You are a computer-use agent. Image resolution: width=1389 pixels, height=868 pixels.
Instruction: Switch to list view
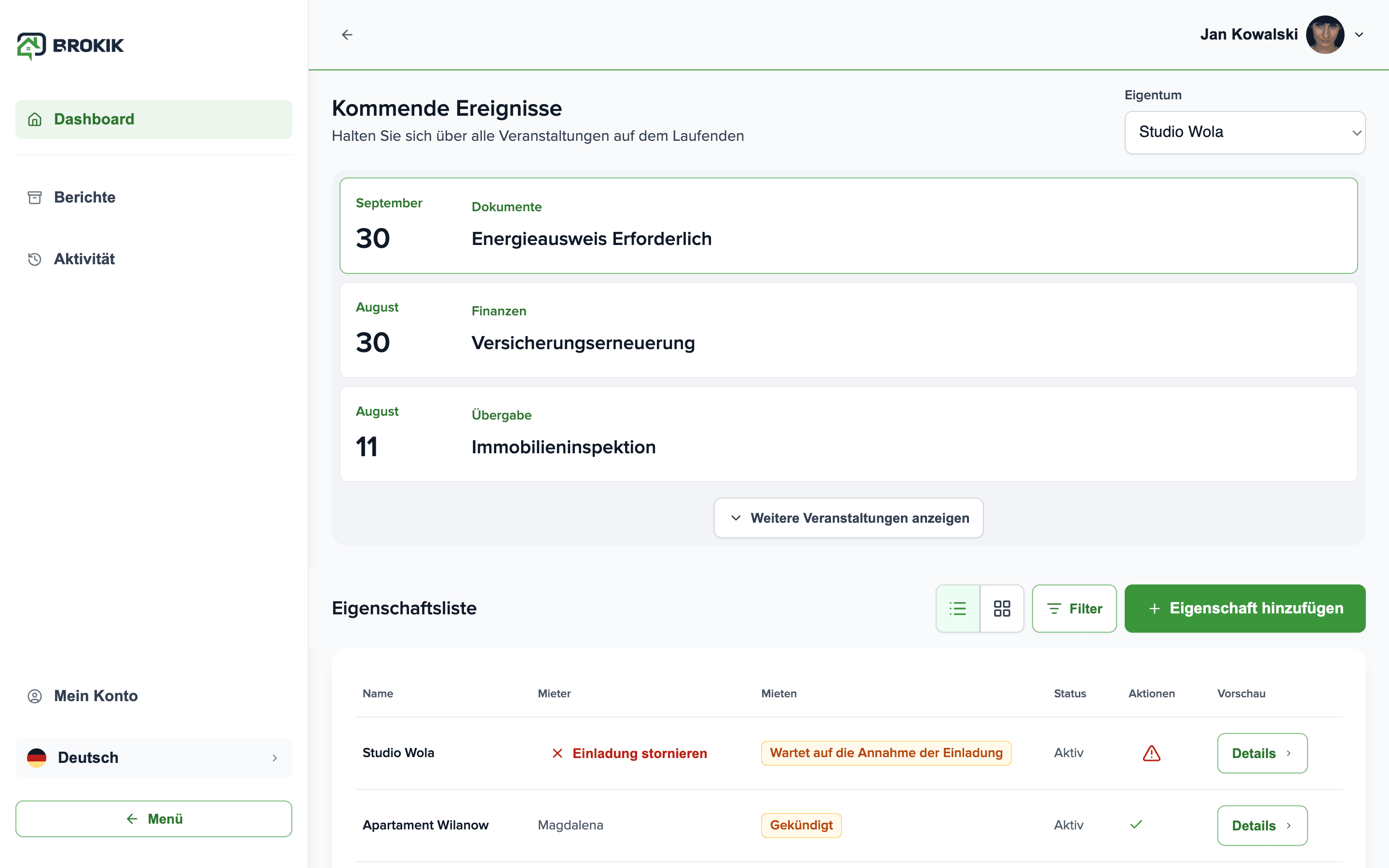(957, 609)
